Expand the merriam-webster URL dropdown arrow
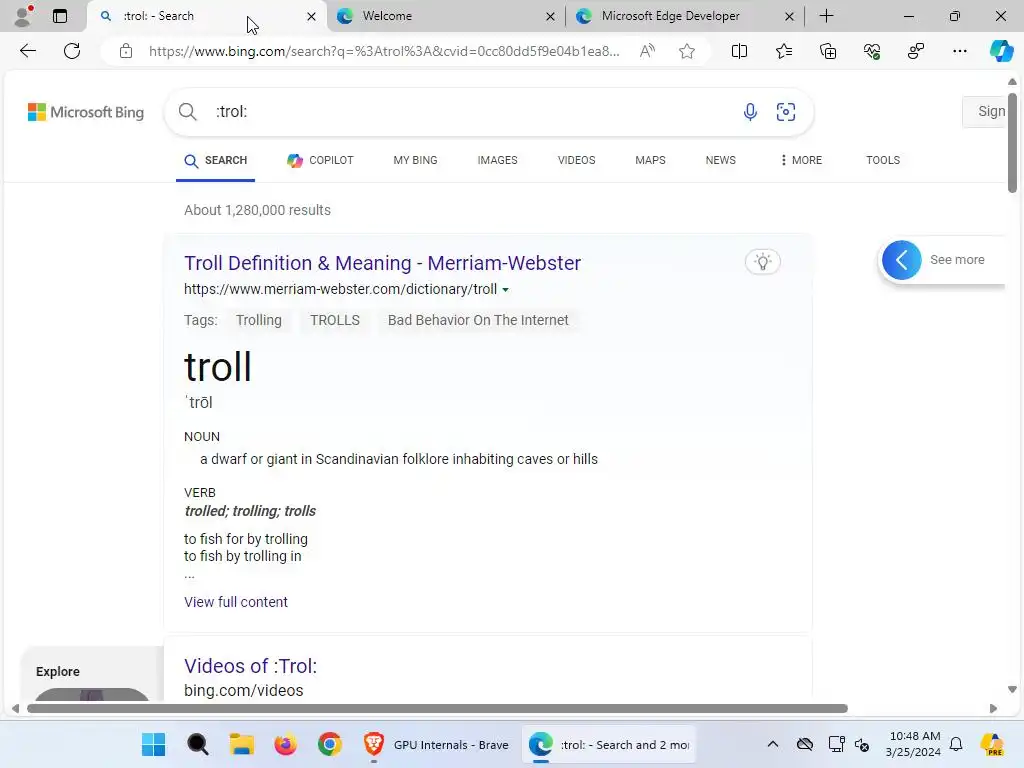The height and width of the screenshot is (768, 1024). pos(505,290)
